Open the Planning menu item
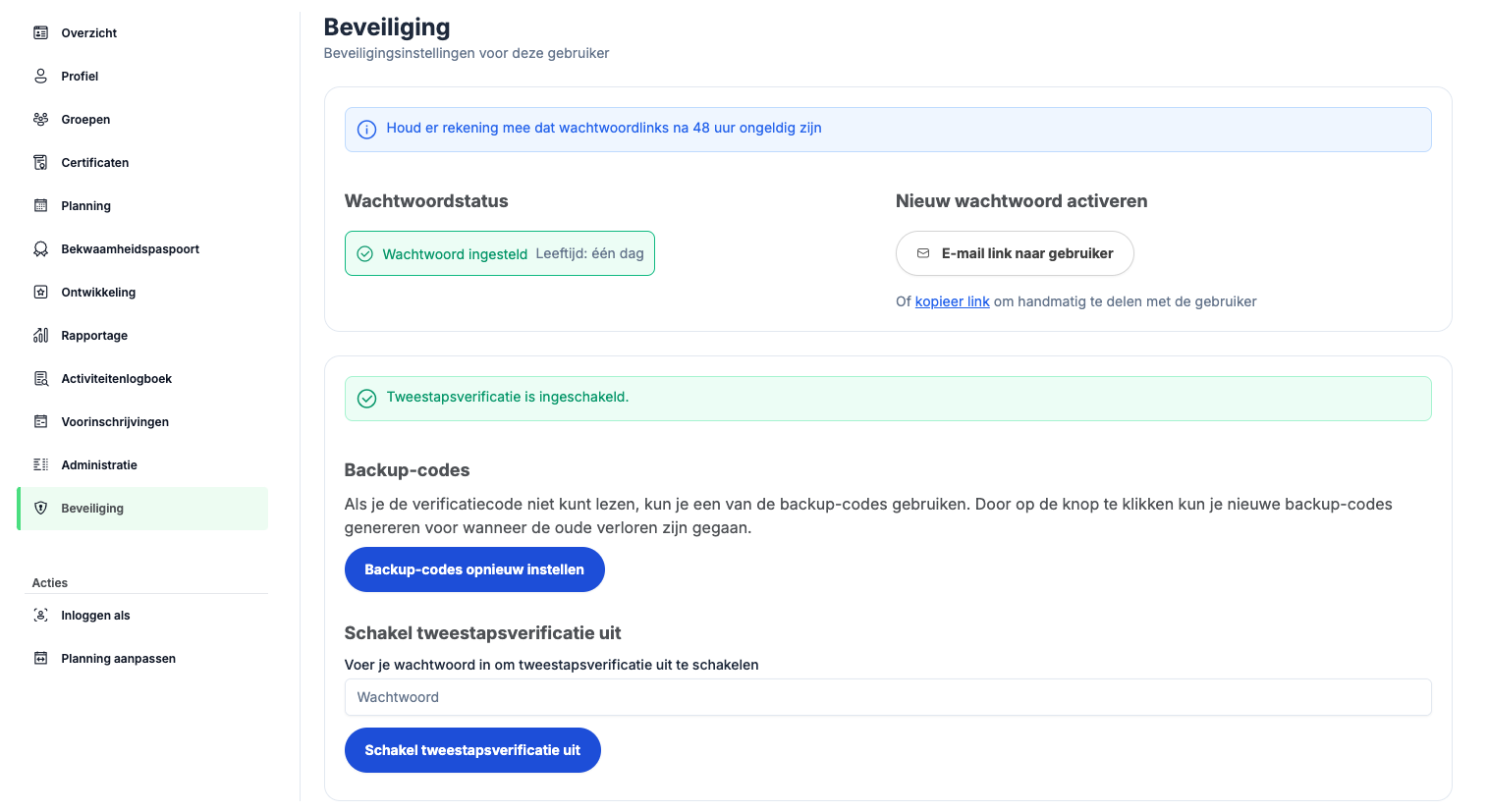 click(x=85, y=206)
